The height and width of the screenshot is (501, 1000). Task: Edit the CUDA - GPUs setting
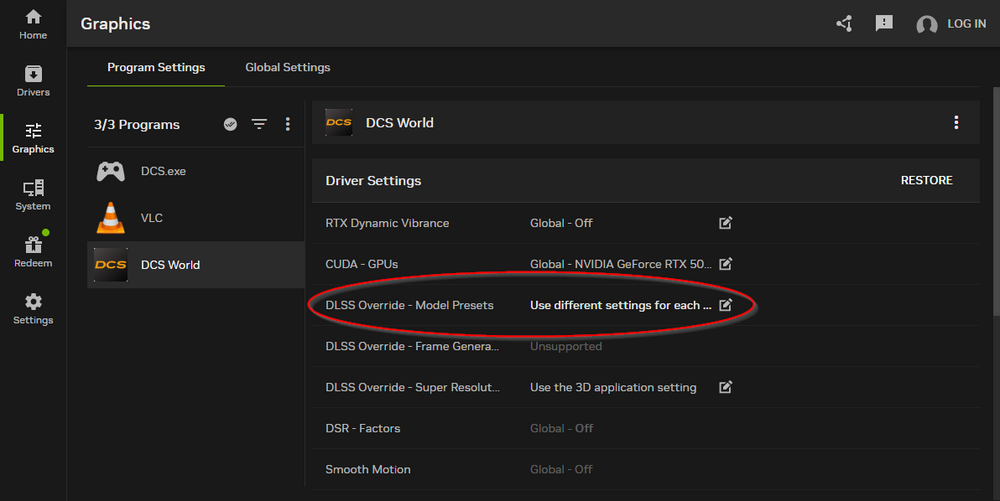(726, 264)
